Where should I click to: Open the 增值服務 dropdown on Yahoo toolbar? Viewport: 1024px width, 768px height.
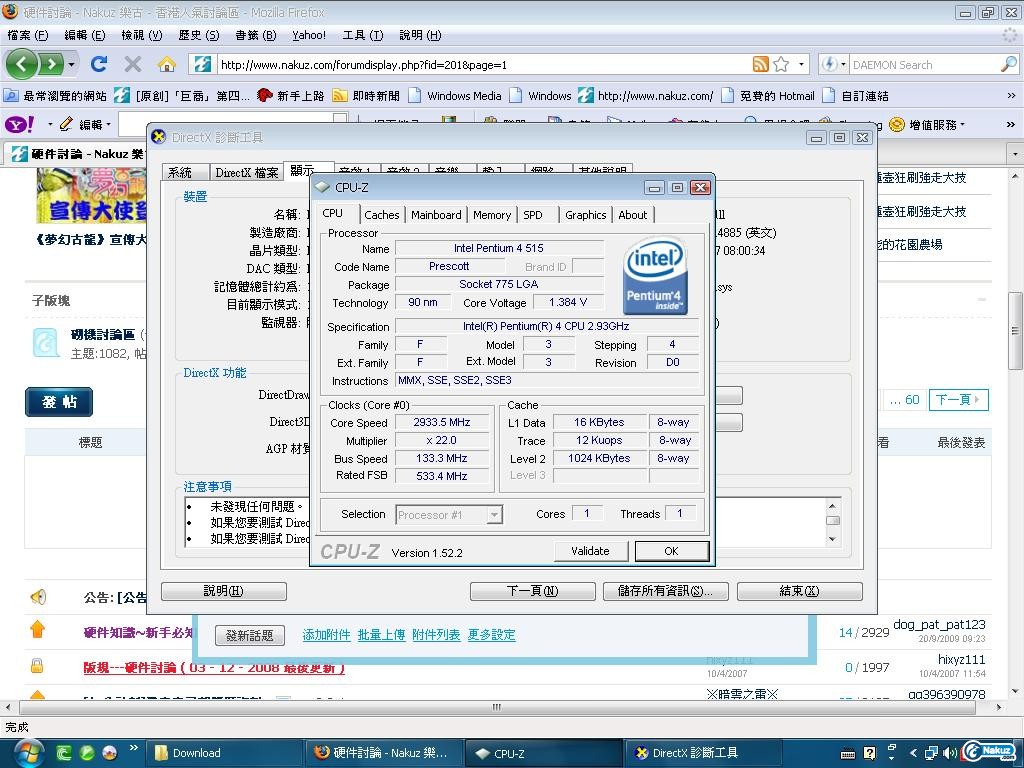[x=927, y=124]
